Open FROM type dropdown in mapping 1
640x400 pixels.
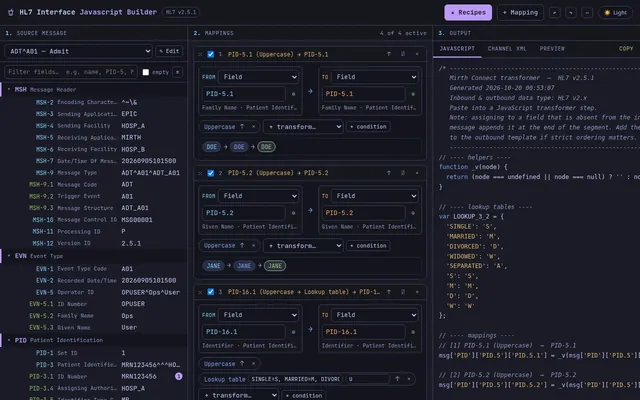point(259,77)
